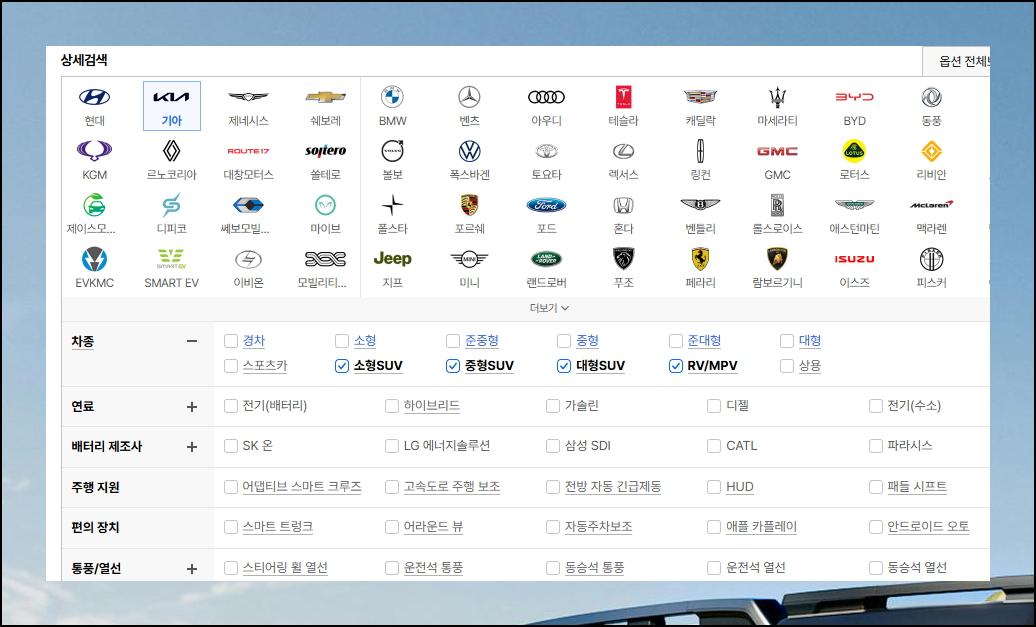Viewport: 1036px width, 627px height.
Task: Choose the GMC brand logo
Action: click(778, 151)
